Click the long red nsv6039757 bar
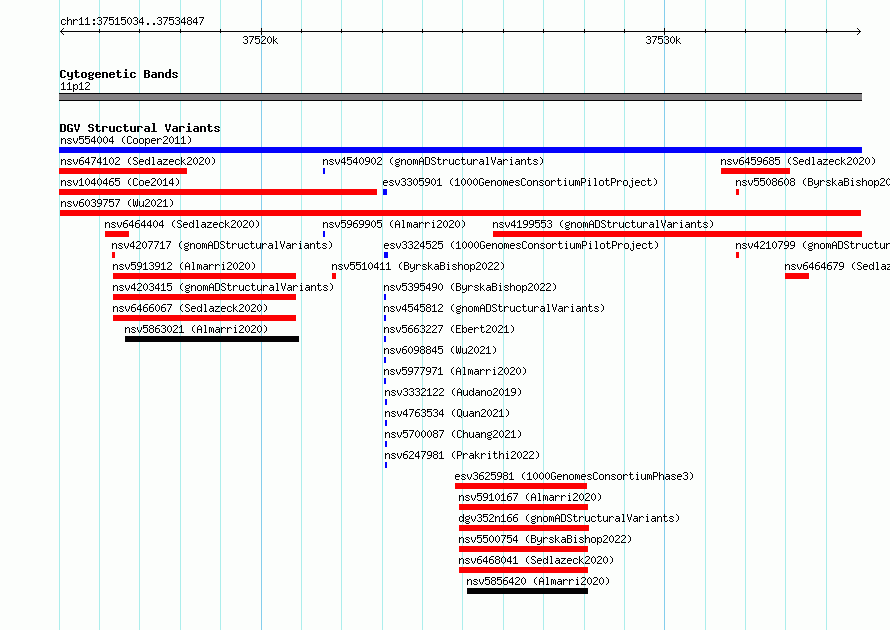Image resolution: width=890 pixels, height=630 pixels. pos(460,213)
